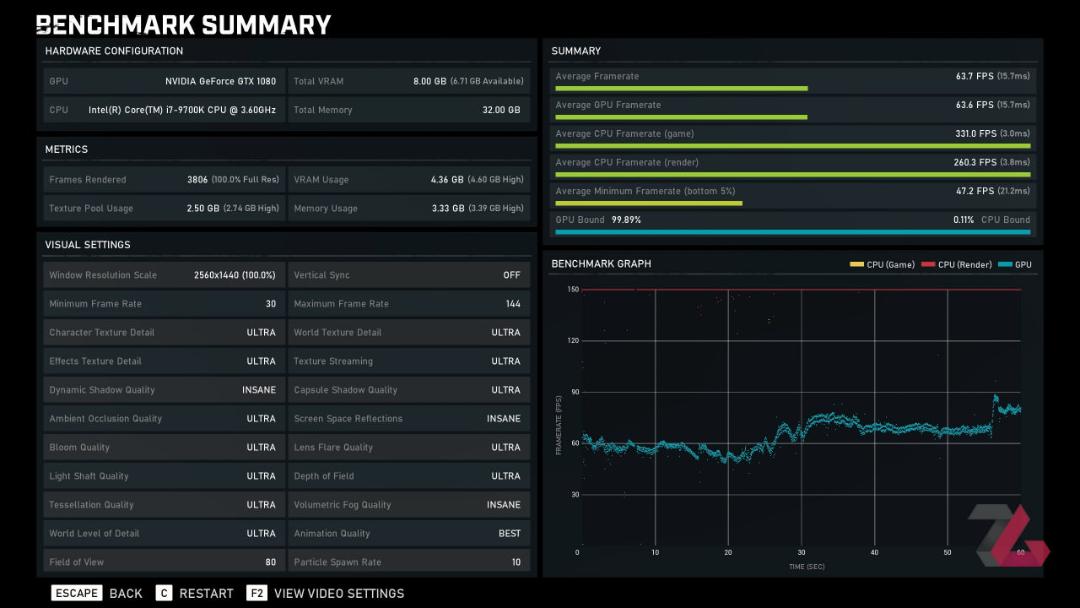Viewport: 1080px width, 608px height.
Task: Click Animation Quality BEST row
Action: click(x=408, y=534)
